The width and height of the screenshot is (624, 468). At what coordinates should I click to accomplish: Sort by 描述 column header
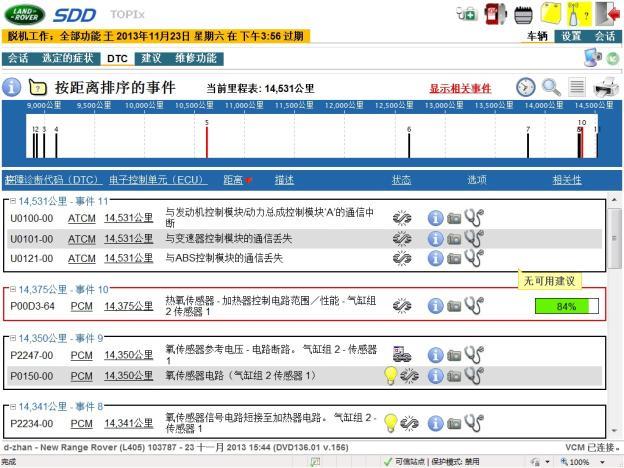(x=284, y=180)
